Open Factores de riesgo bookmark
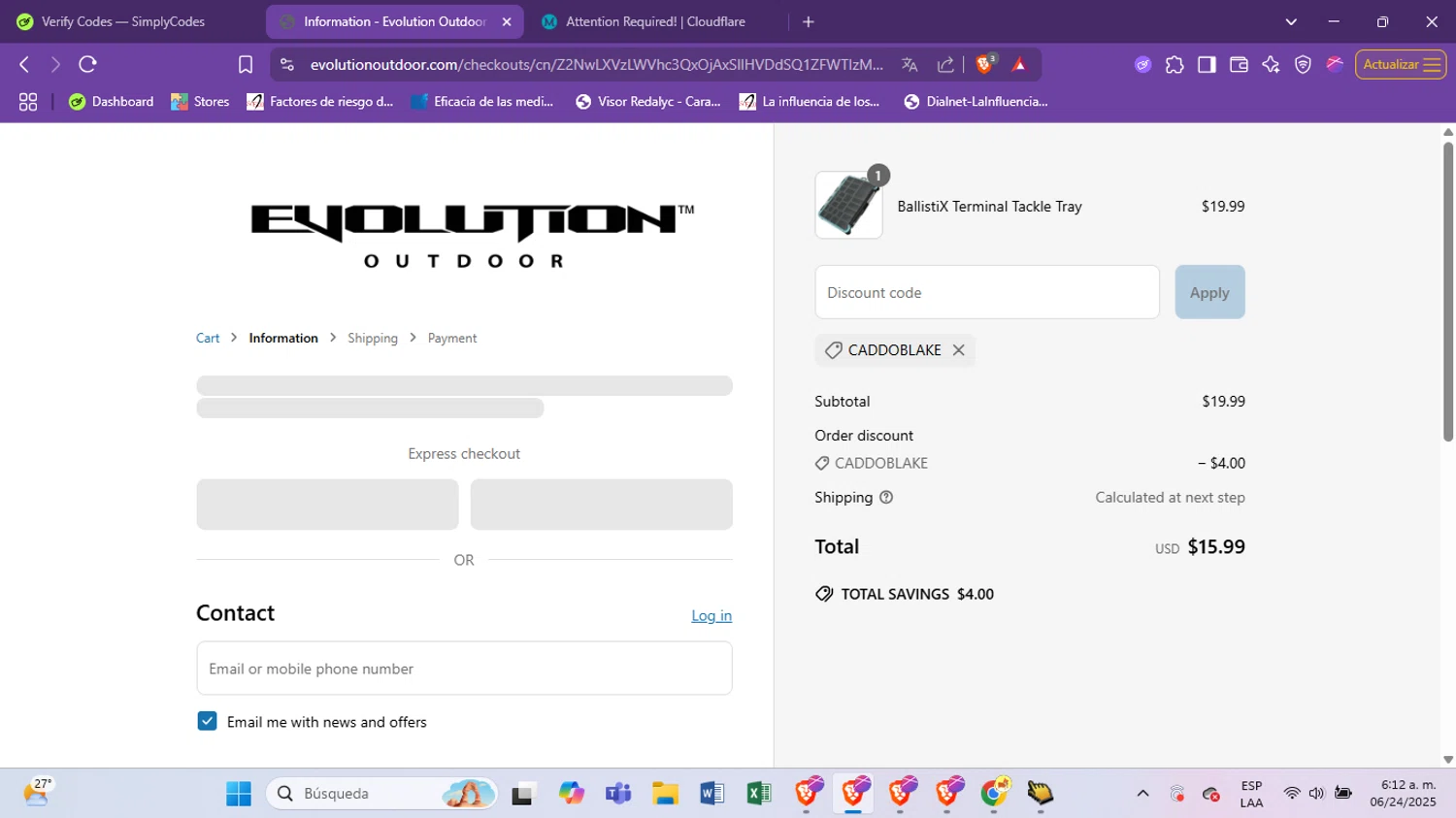The image size is (1456, 818). pyautogui.click(x=320, y=102)
